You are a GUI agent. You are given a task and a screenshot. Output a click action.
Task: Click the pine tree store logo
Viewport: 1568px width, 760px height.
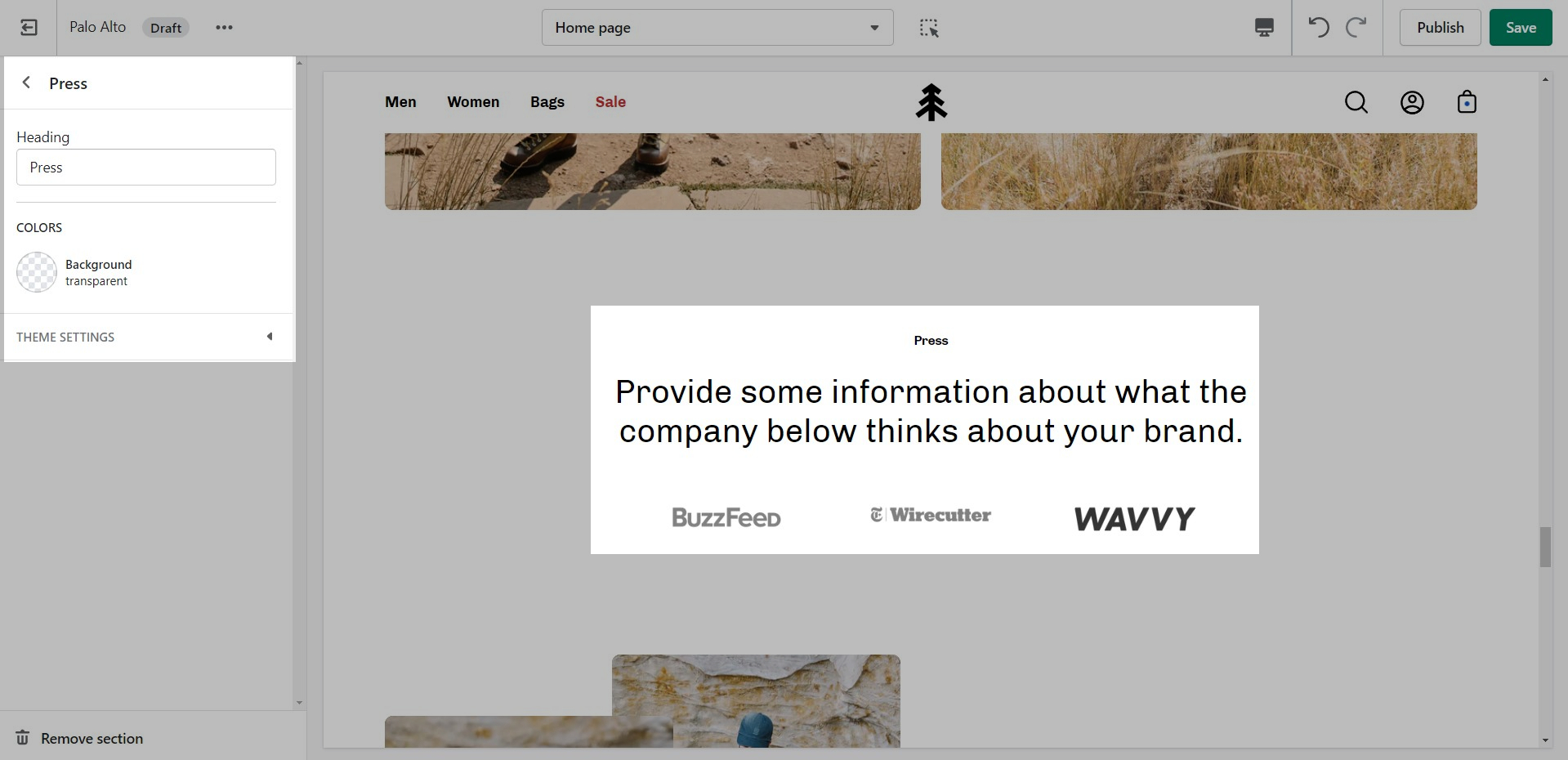click(931, 102)
